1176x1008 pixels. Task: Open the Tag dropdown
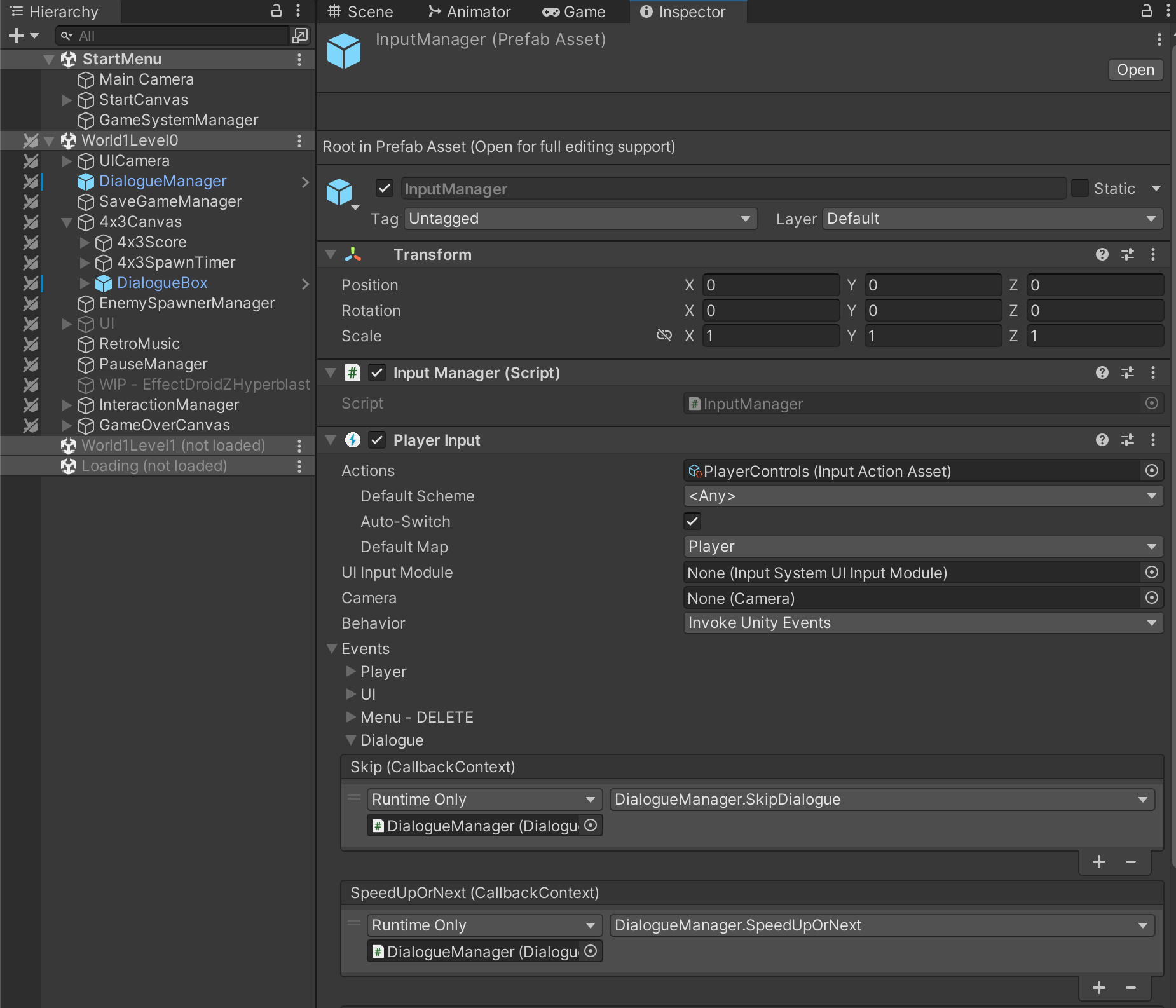(580, 219)
